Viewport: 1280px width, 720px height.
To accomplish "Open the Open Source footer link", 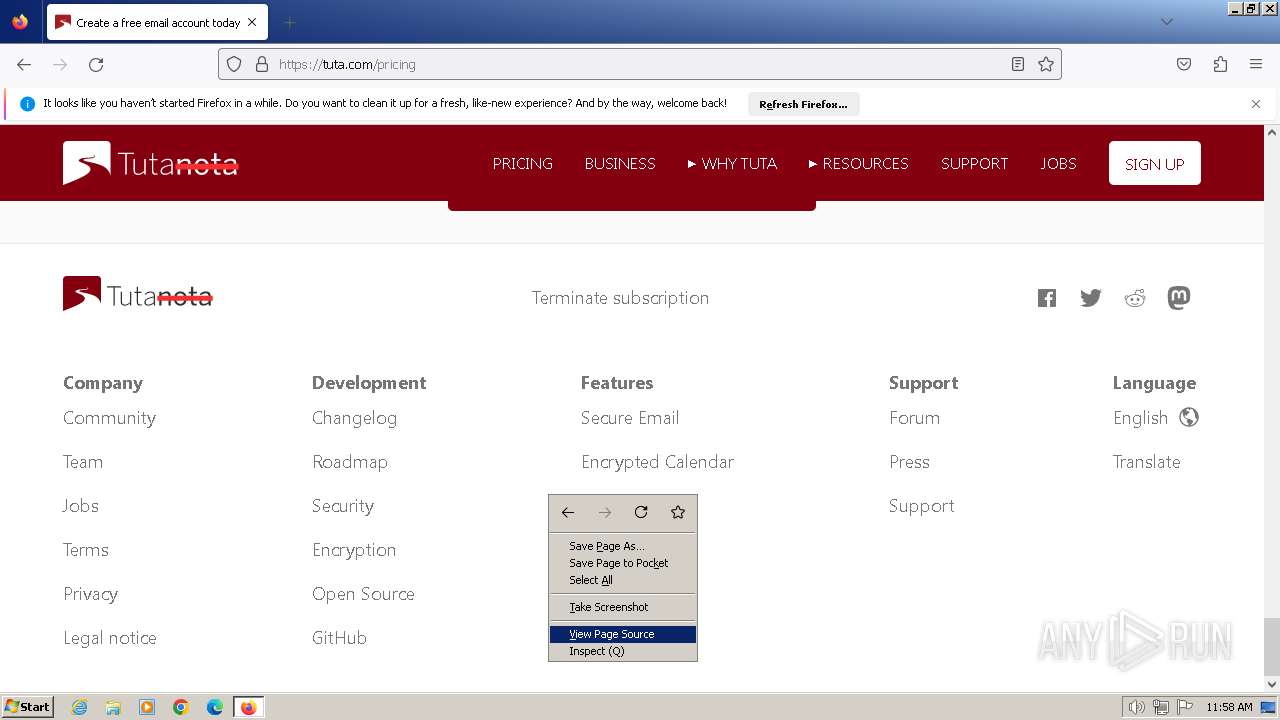I will [363, 594].
